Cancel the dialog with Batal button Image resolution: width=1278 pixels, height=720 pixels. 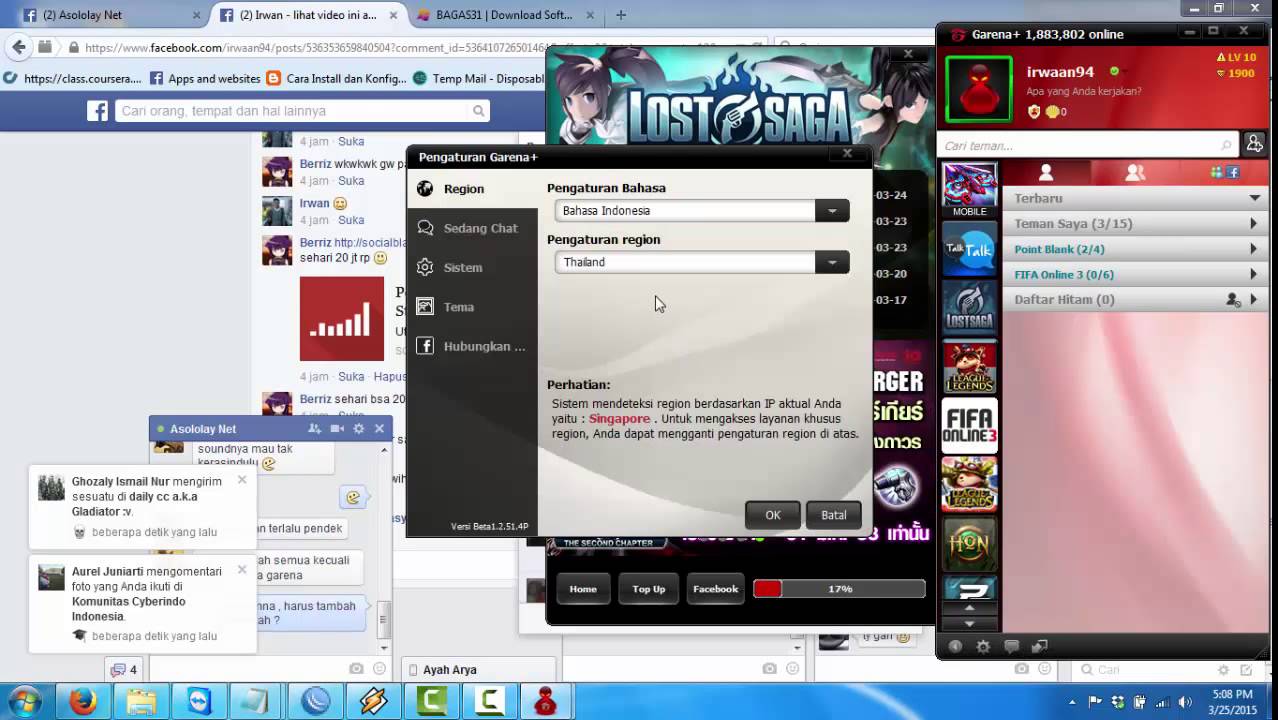[x=834, y=515]
